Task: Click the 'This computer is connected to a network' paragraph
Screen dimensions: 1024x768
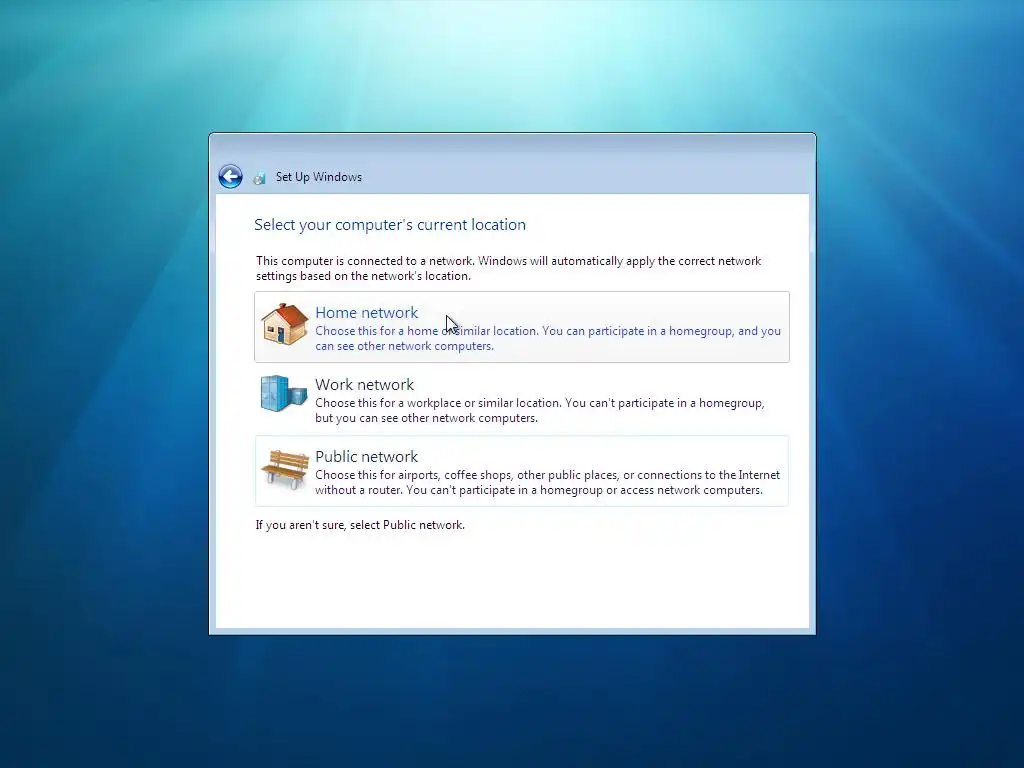Action: (508, 268)
